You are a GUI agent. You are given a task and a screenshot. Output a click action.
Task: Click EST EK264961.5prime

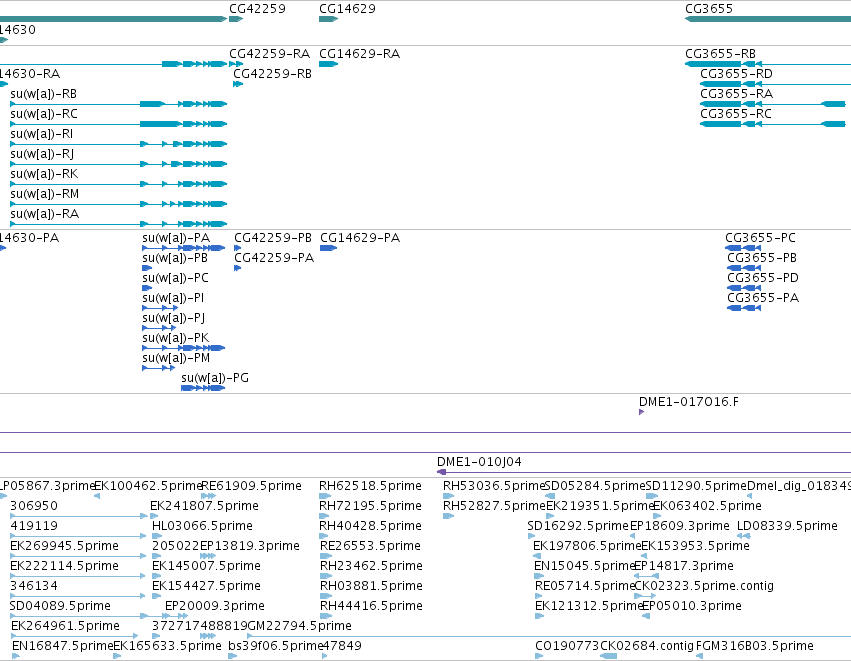[65, 626]
